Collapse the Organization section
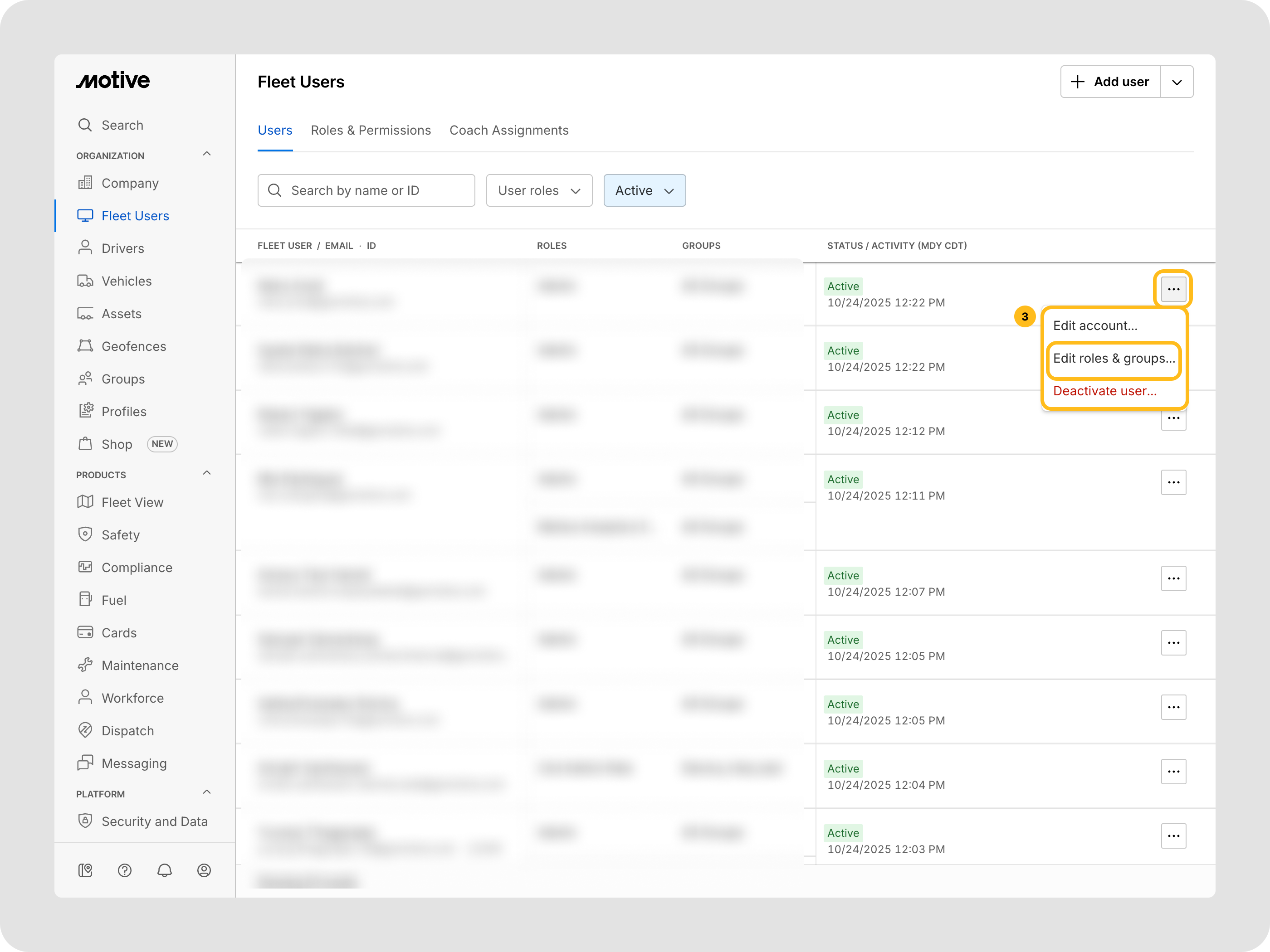The width and height of the screenshot is (1270, 952). (x=207, y=154)
